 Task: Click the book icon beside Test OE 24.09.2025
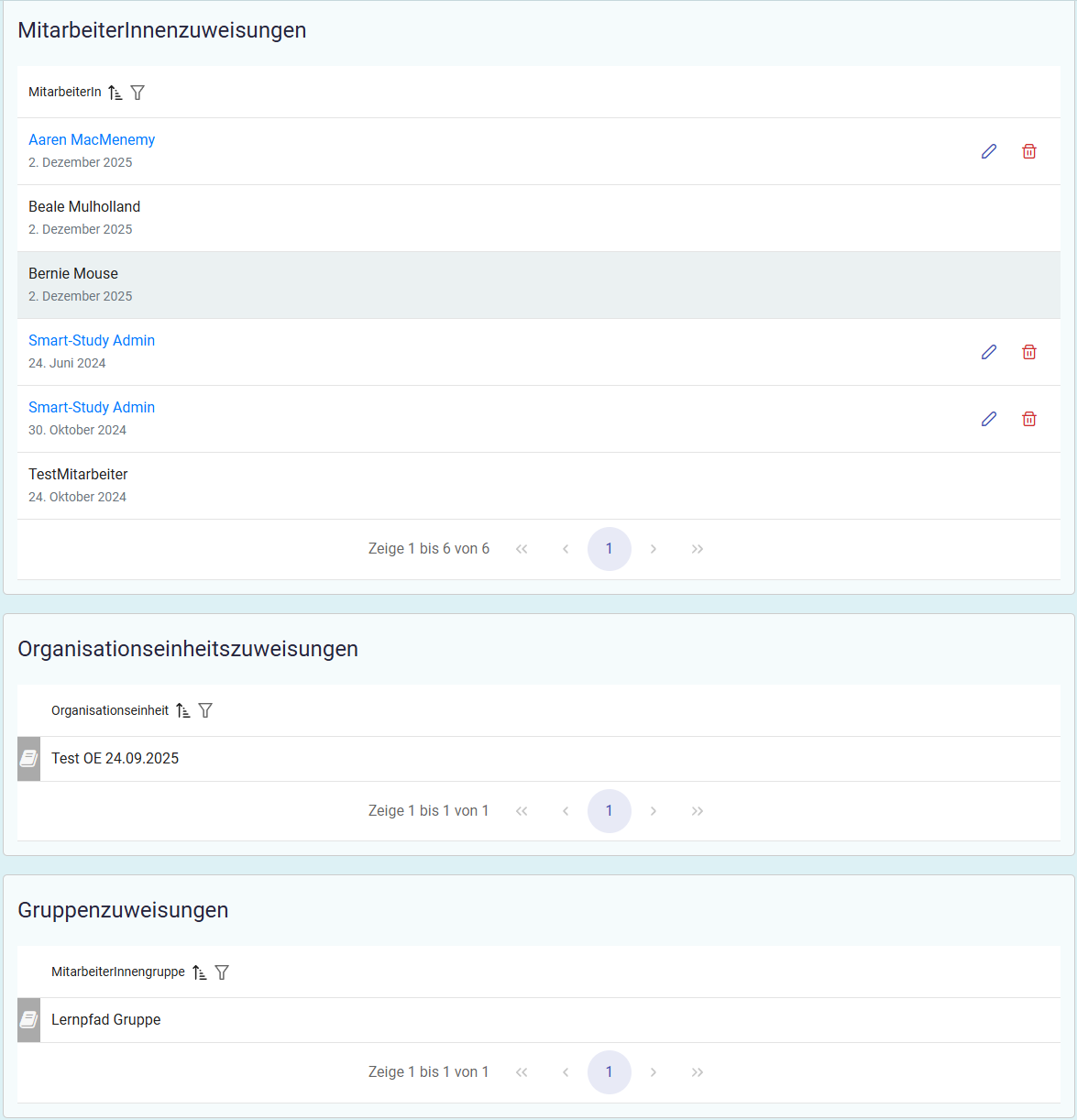pyautogui.click(x=28, y=759)
